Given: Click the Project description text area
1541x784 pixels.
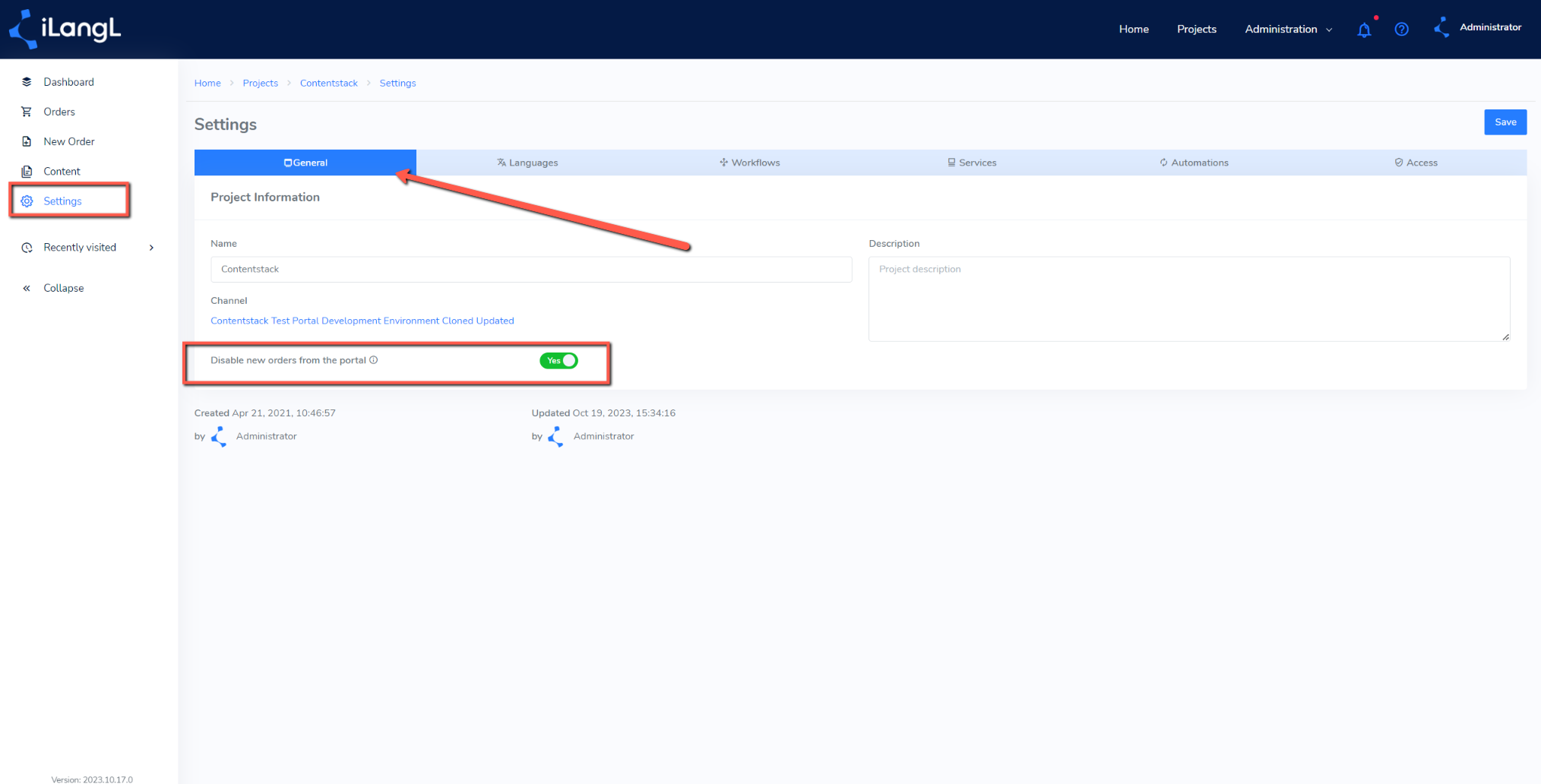Looking at the screenshot, I should 1189,299.
